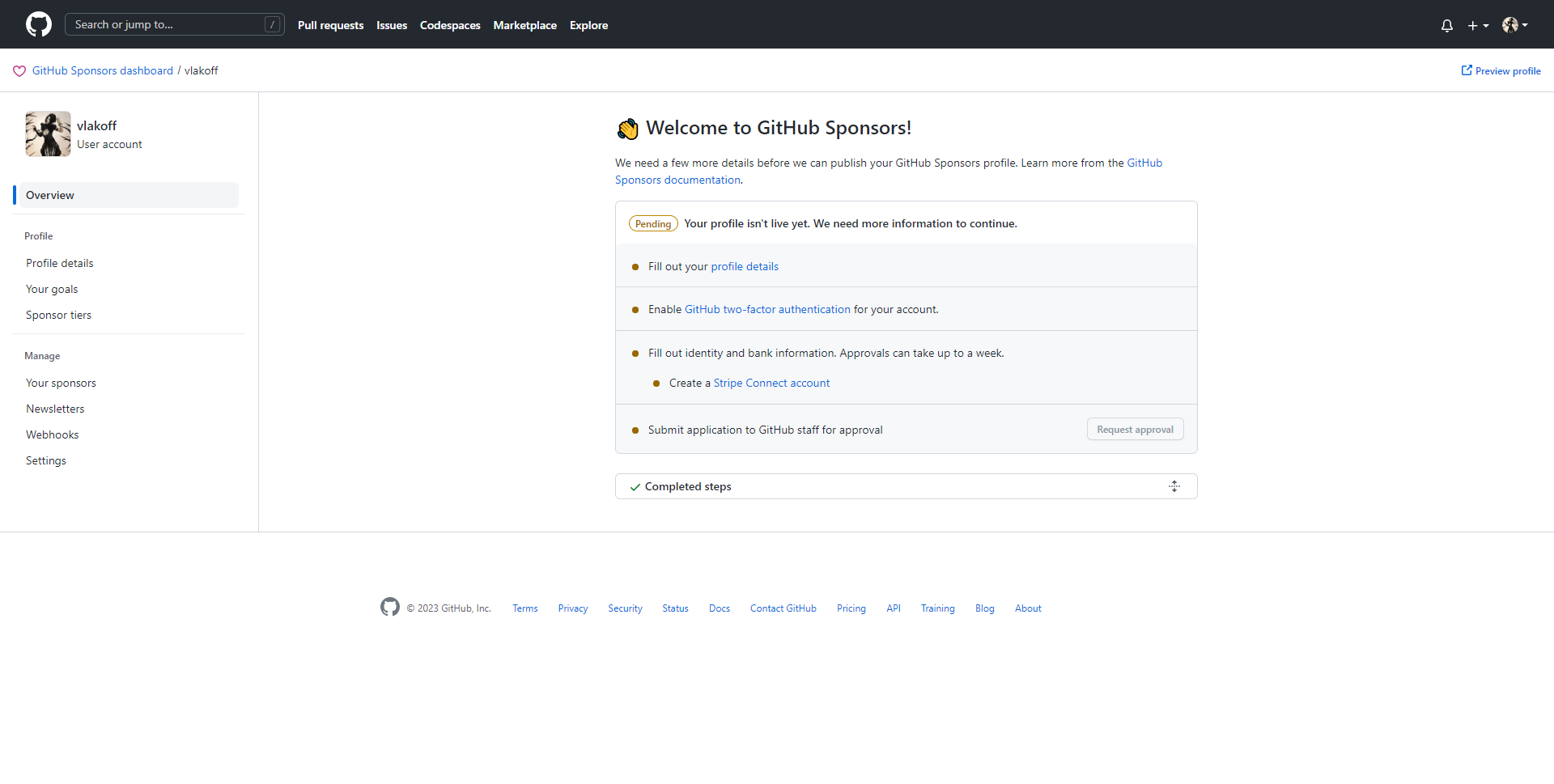The height and width of the screenshot is (784, 1554).
Task: Click the heart icon beside GitHub Sponsors dashboard
Action: click(x=19, y=70)
